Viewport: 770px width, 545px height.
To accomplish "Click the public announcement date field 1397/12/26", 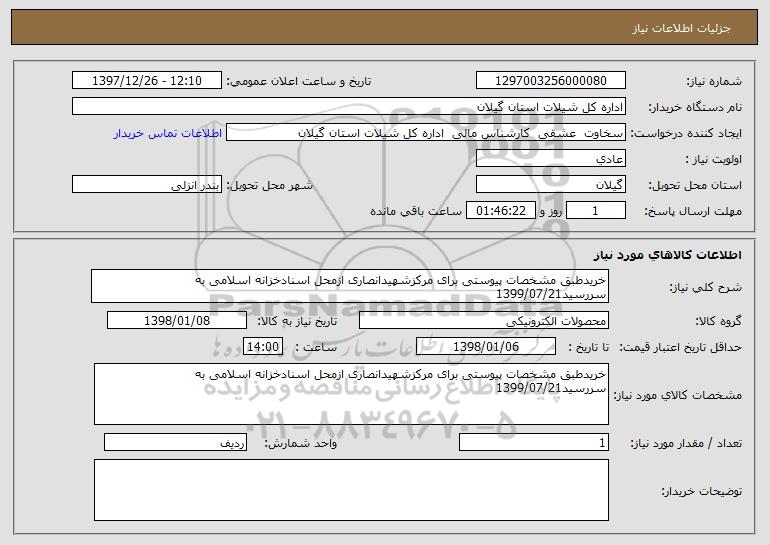I will tap(147, 81).
